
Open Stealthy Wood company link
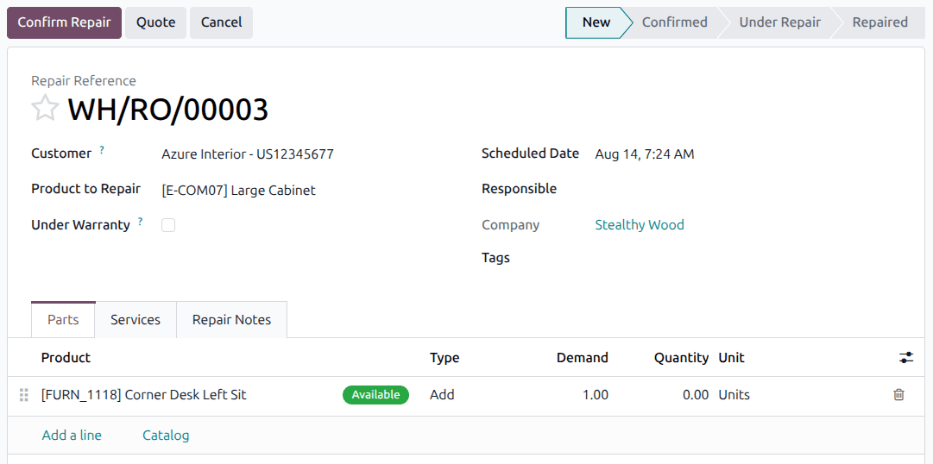tap(640, 225)
